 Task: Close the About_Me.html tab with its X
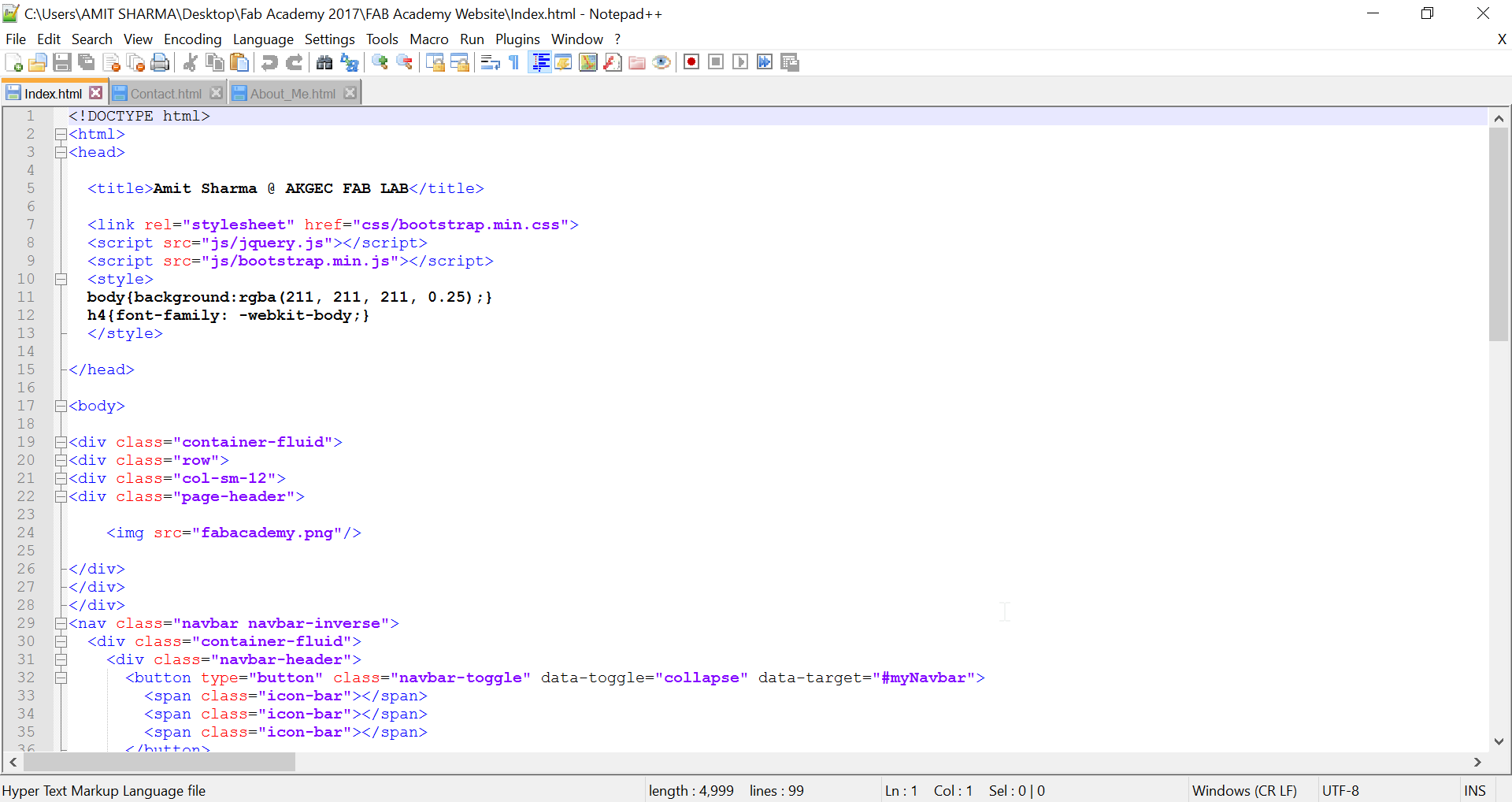350,93
